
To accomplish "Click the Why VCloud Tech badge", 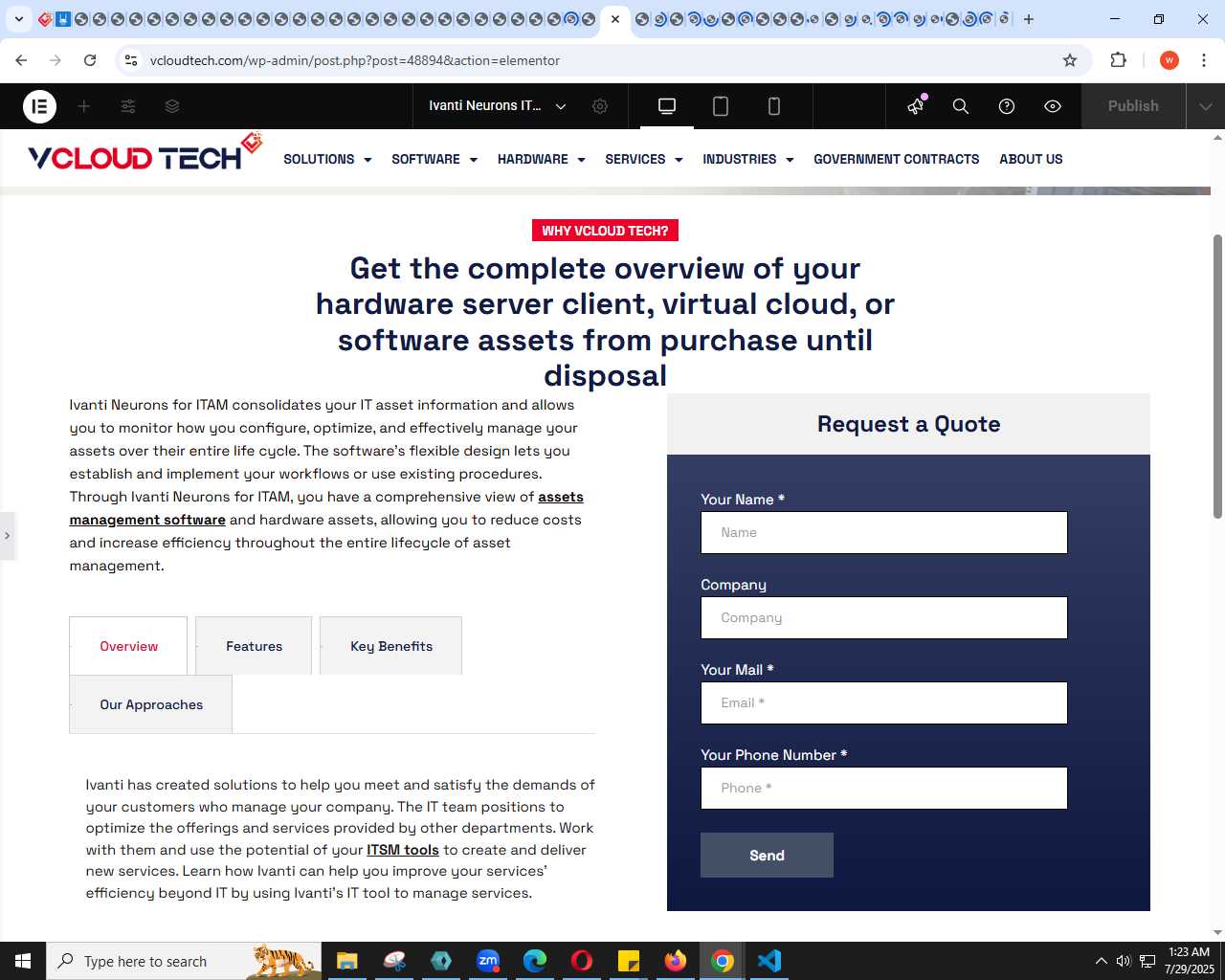I will (605, 231).
